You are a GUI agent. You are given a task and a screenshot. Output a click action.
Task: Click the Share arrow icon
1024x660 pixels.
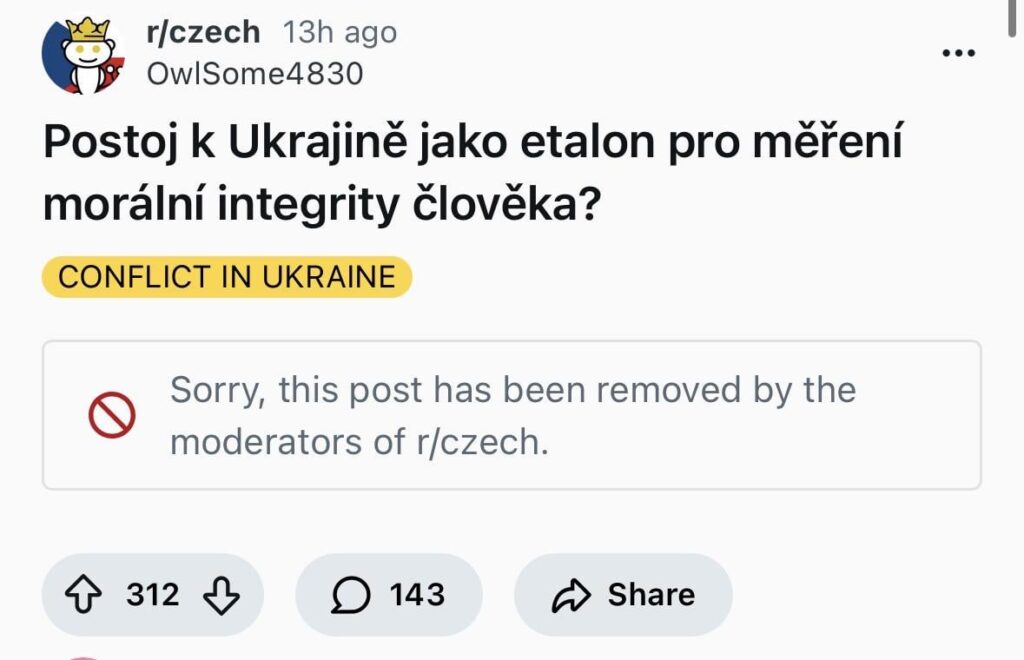click(x=572, y=594)
